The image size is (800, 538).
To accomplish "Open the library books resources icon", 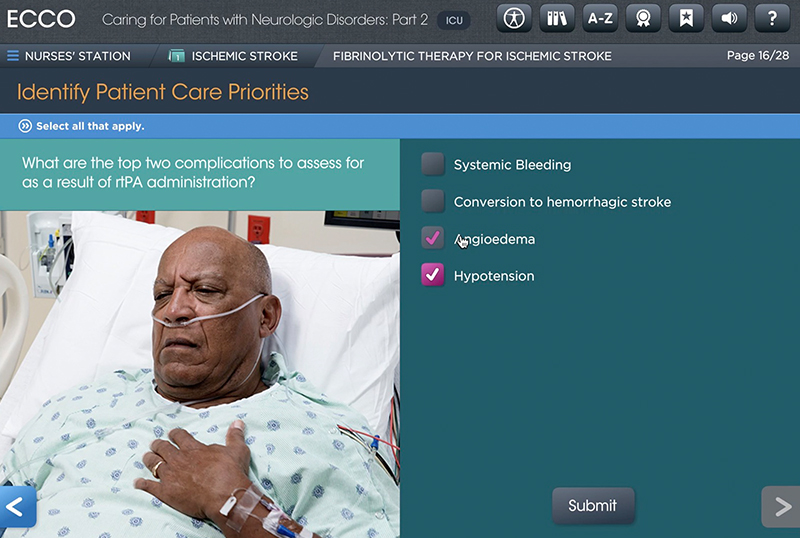I will pos(557,18).
